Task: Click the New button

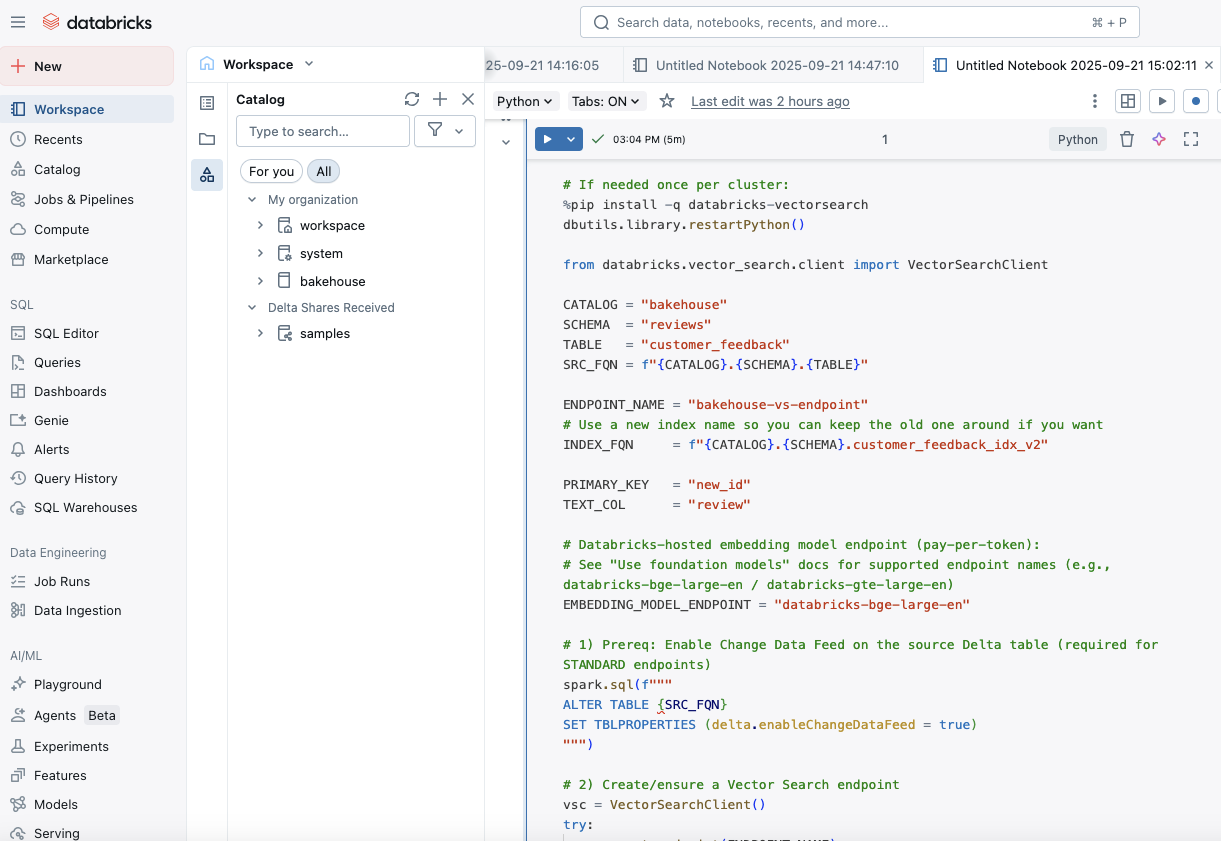Action: coord(87,66)
